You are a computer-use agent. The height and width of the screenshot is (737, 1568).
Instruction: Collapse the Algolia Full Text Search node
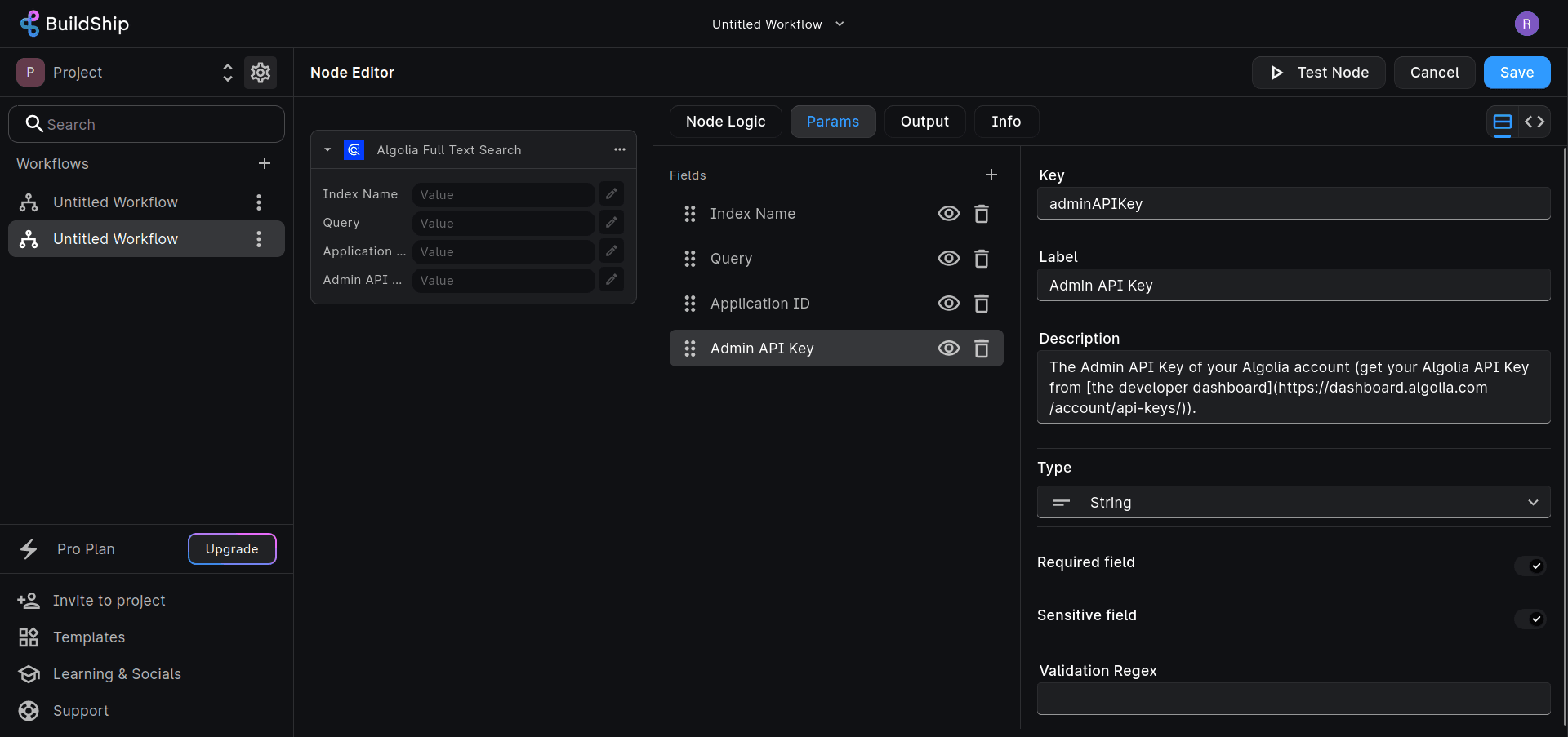(327, 149)
